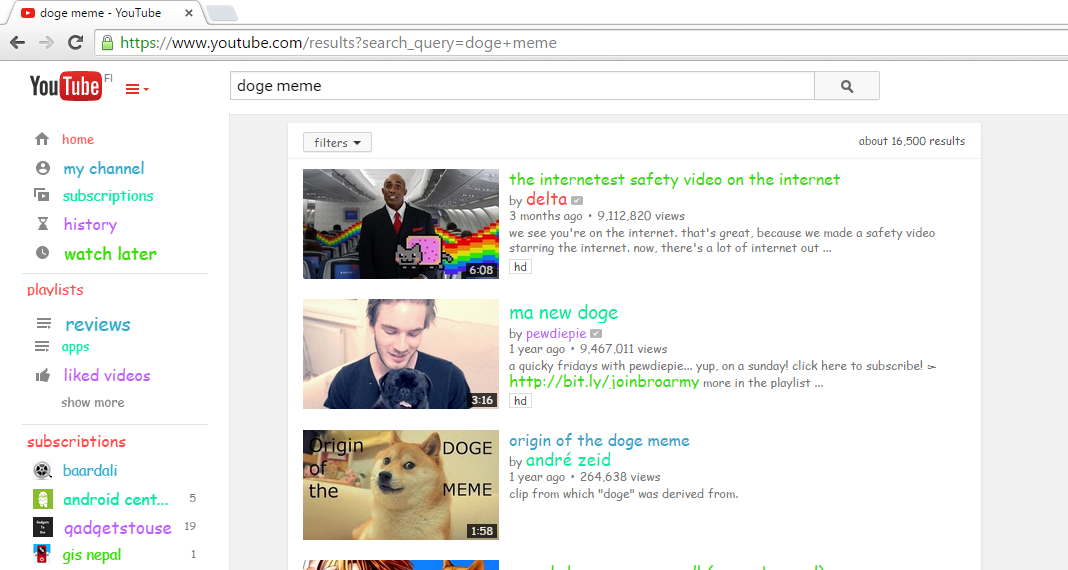Click hd badge under ma new doge

click(x=520, y=400)
